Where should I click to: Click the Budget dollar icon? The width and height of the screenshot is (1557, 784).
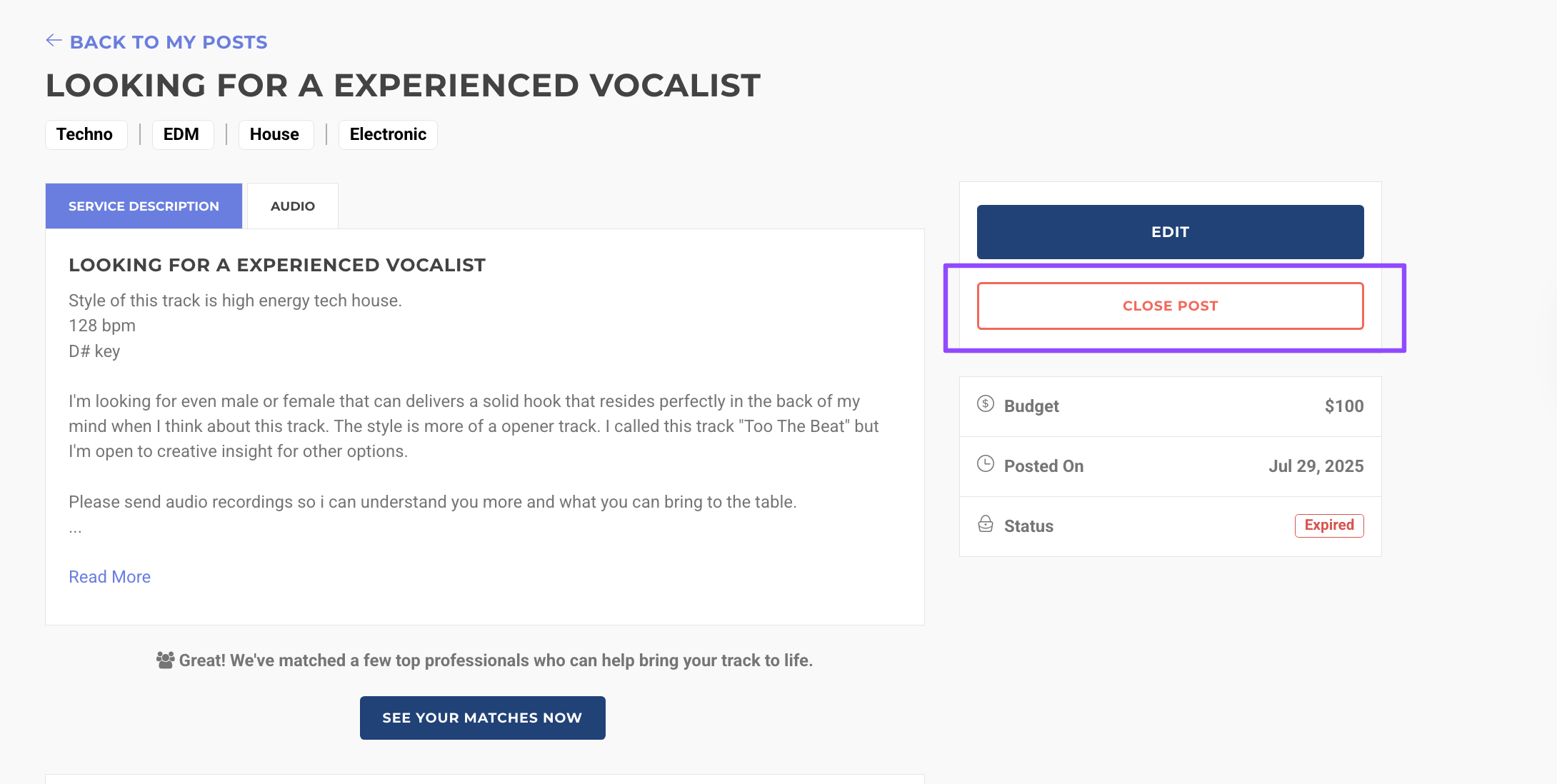[986, 404]
